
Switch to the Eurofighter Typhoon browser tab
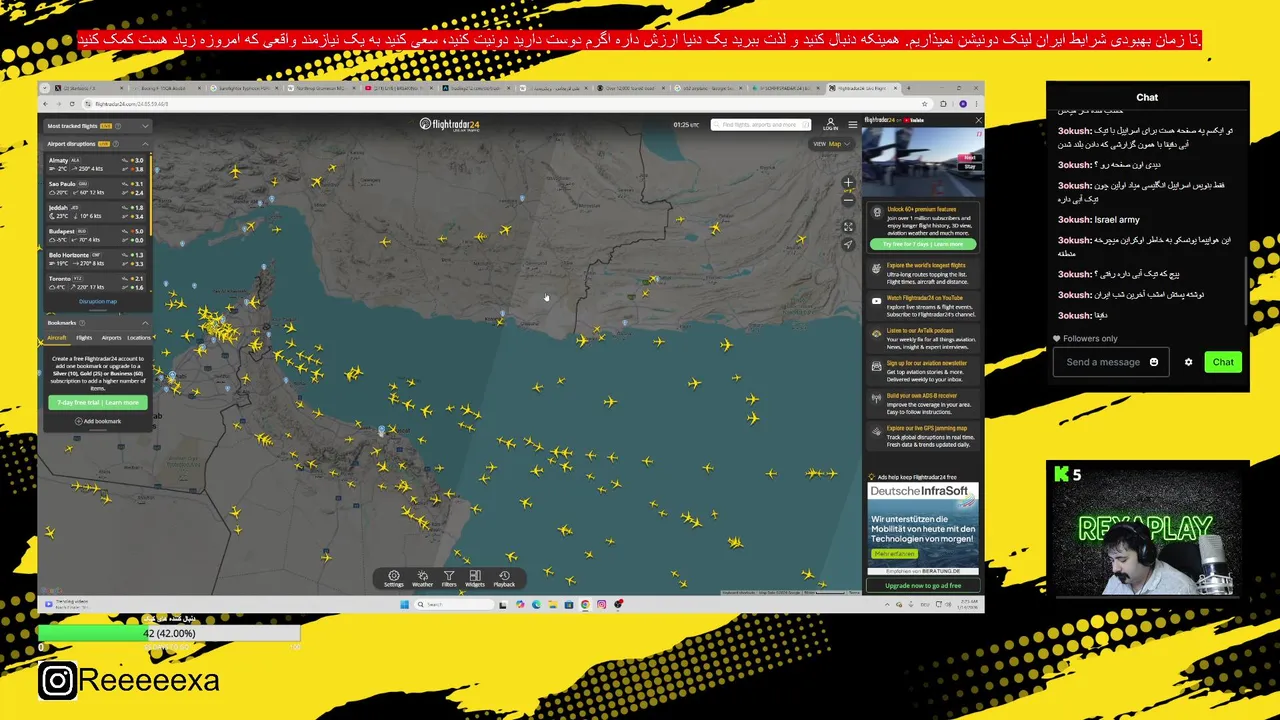click(x=243, y=88)
